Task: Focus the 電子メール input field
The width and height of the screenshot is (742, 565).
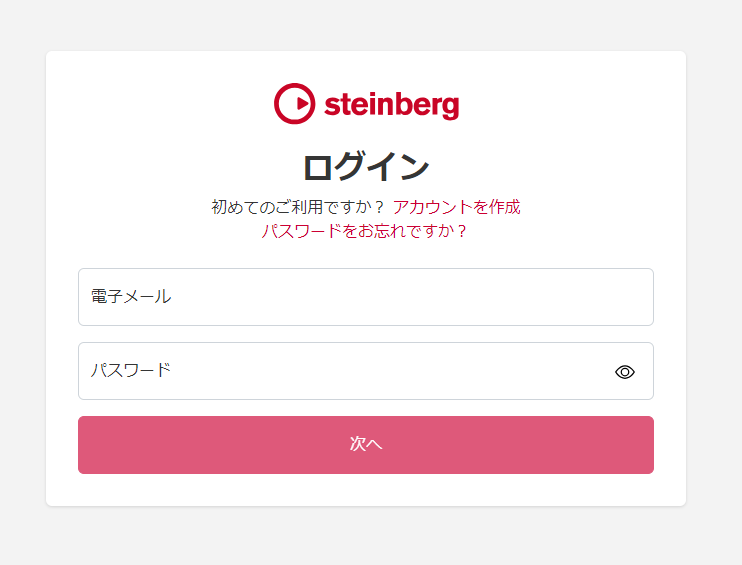Action: pyautogui.click(x=366, y=297)
